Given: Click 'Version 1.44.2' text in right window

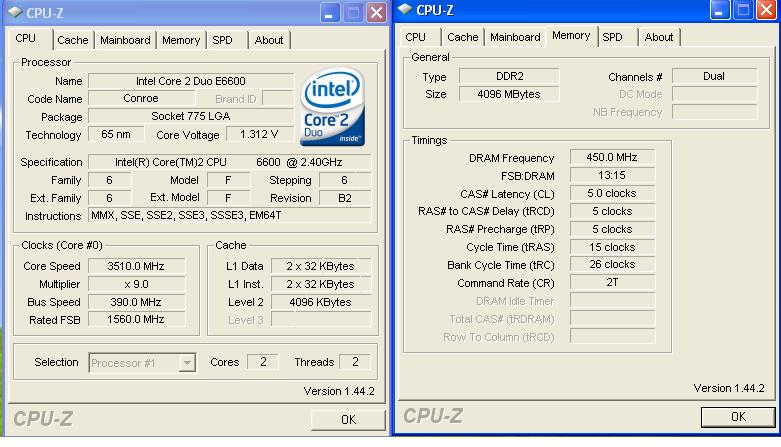Looking at the screenshot, I should (x=729, y=388).
